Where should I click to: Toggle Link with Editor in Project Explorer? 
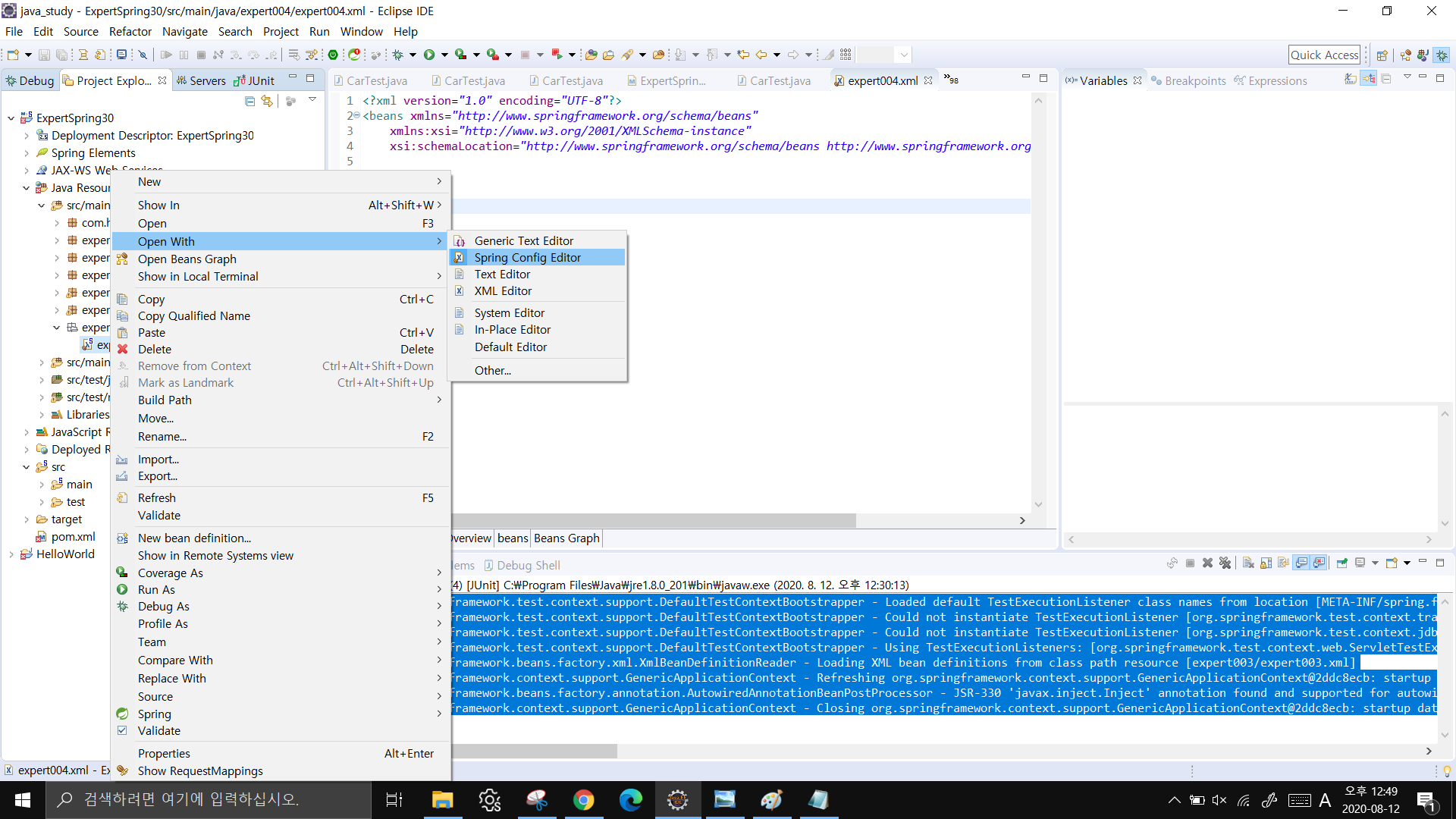point(266,101)
